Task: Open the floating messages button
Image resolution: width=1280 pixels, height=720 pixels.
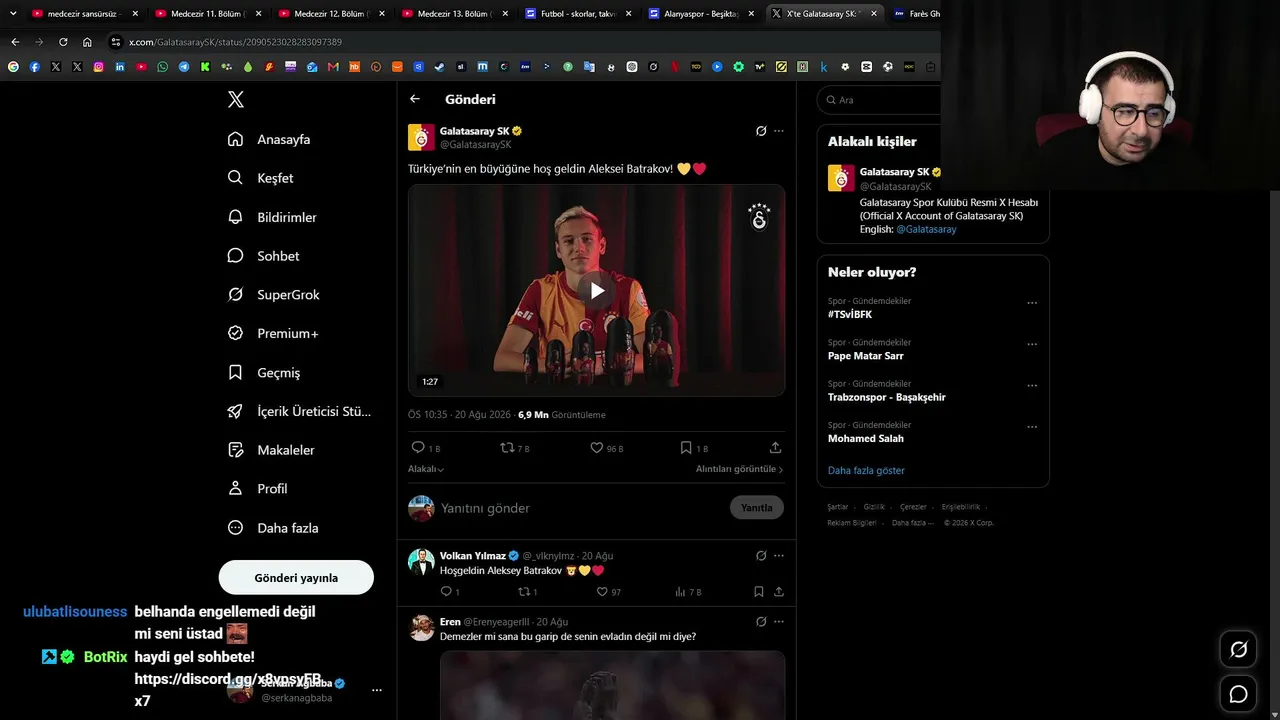Action: coord(1238,694)
